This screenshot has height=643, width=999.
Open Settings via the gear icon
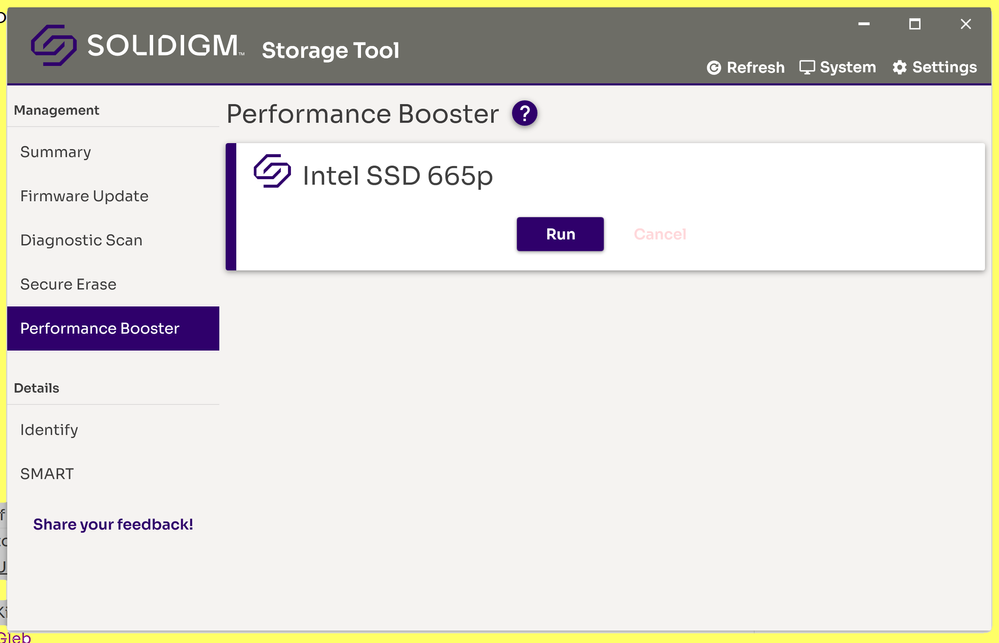pyautogui.click(x=900, y=67)
